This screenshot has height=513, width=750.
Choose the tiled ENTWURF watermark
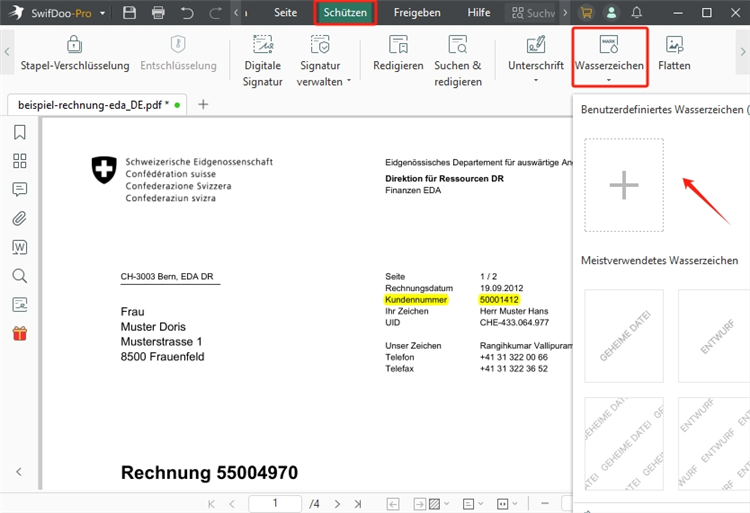click(x=714, y=444)
